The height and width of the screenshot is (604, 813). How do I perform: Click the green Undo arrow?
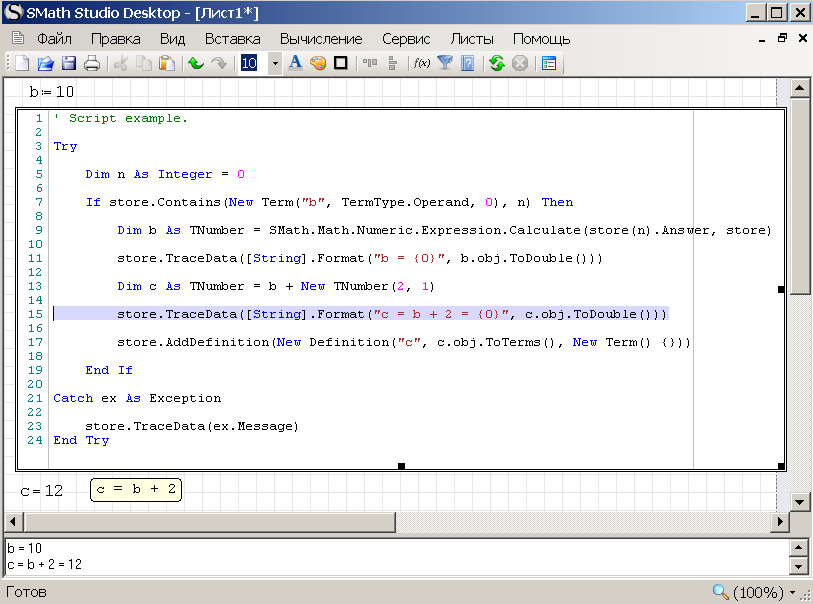click(196, 63)
